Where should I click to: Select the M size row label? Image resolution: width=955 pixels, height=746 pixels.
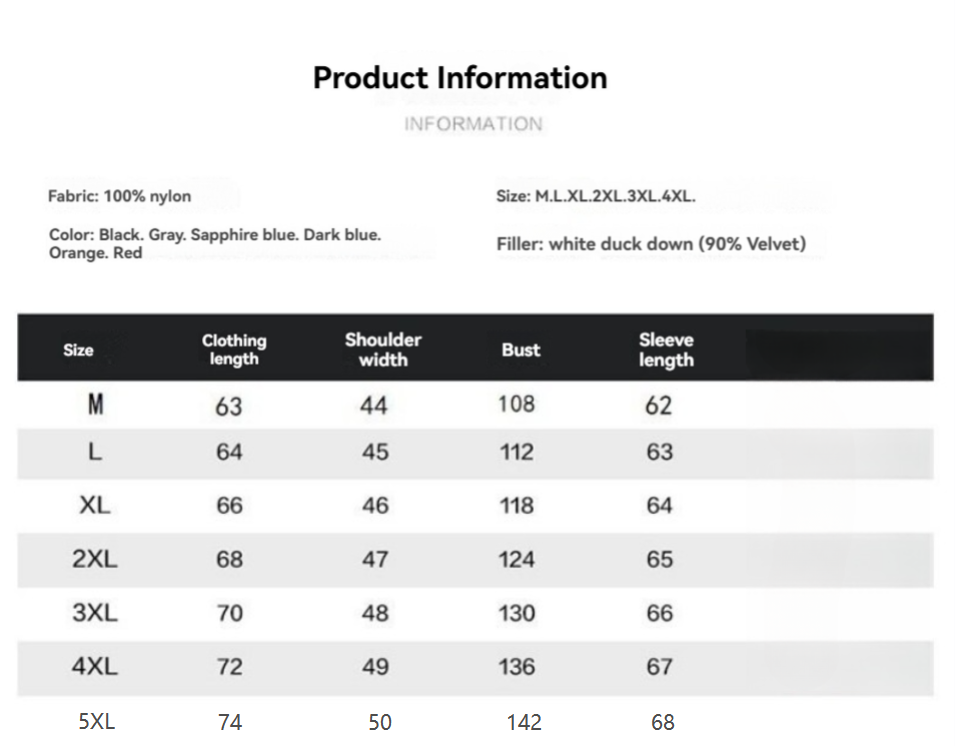click(95, 405)
